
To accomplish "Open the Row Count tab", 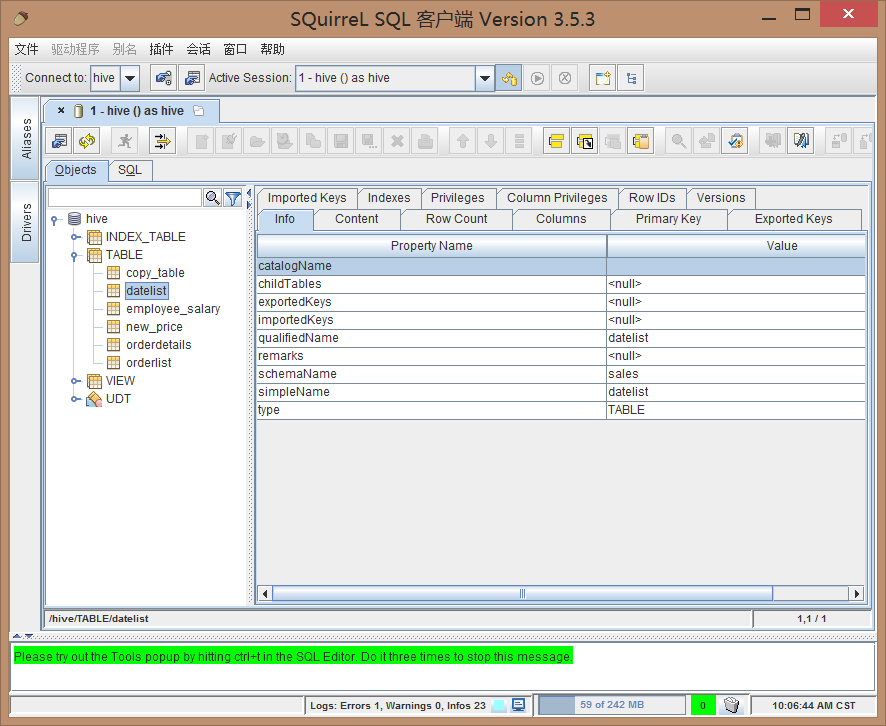I will pos(457,219).
